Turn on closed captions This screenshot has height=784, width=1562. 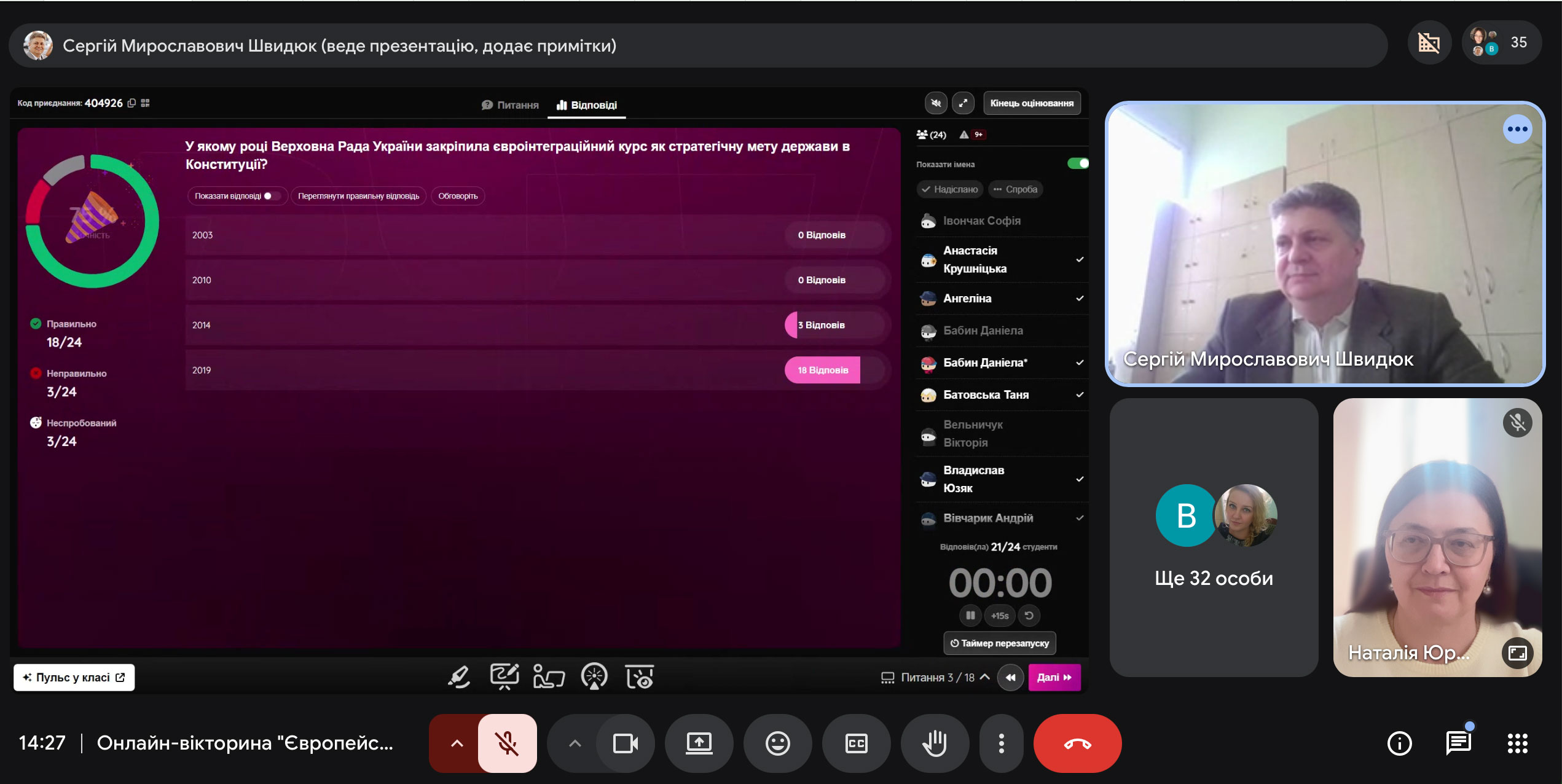(x=856, y=743)
